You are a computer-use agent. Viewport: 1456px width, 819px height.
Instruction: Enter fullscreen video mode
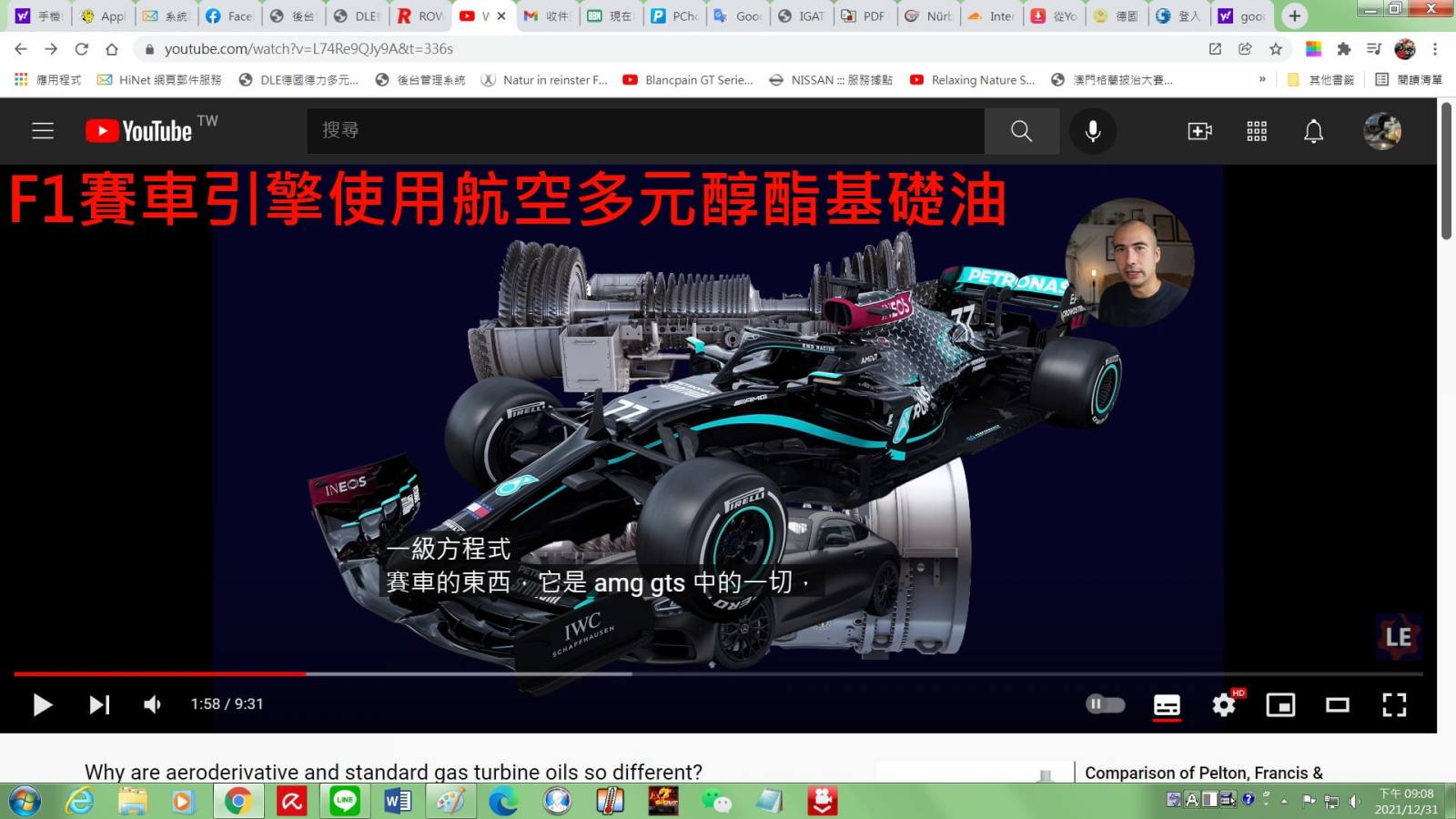pos(1394,705)
